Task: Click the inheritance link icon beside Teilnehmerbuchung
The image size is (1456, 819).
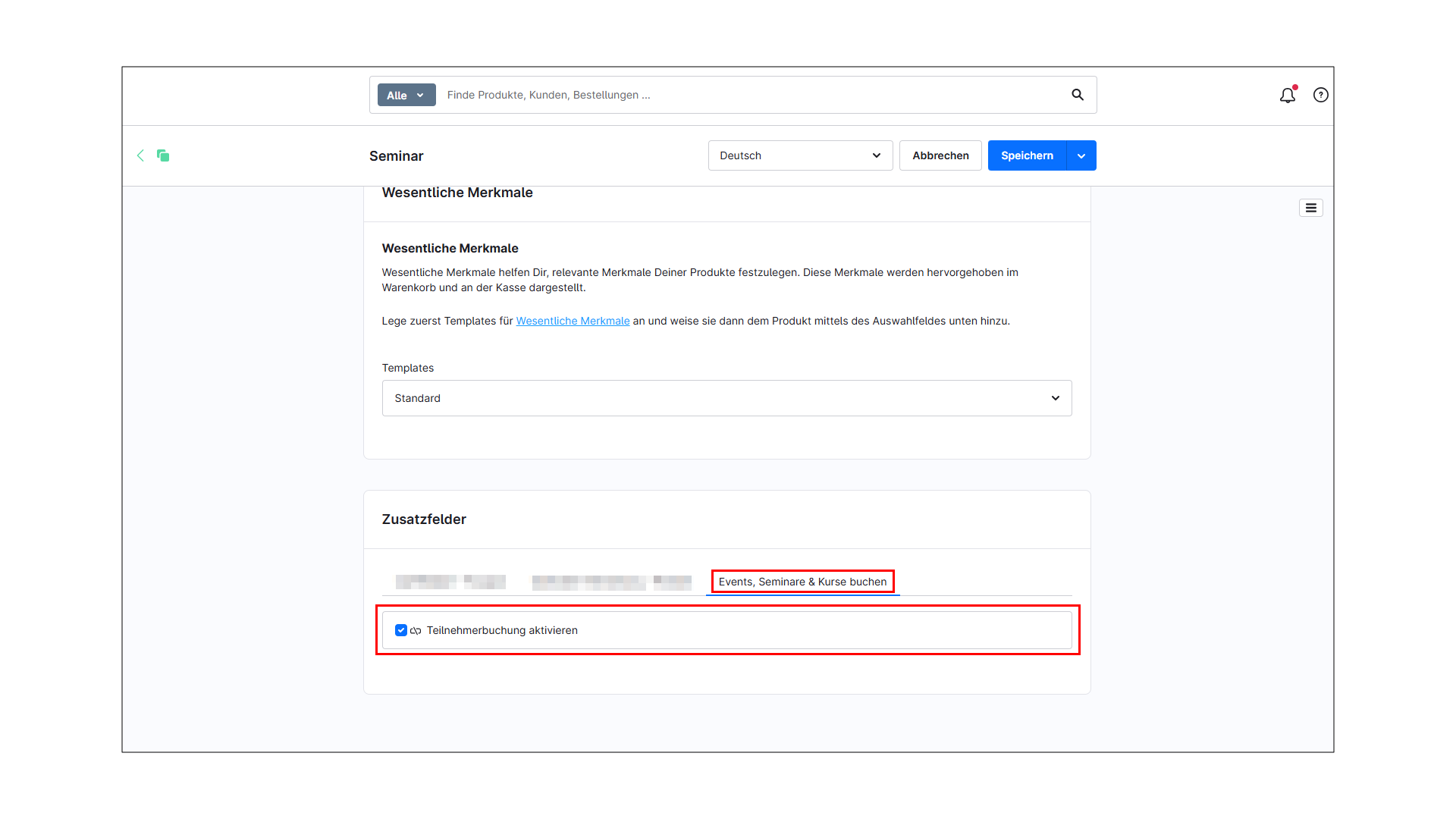Action: pyautogui.click(x=416, y=631)
